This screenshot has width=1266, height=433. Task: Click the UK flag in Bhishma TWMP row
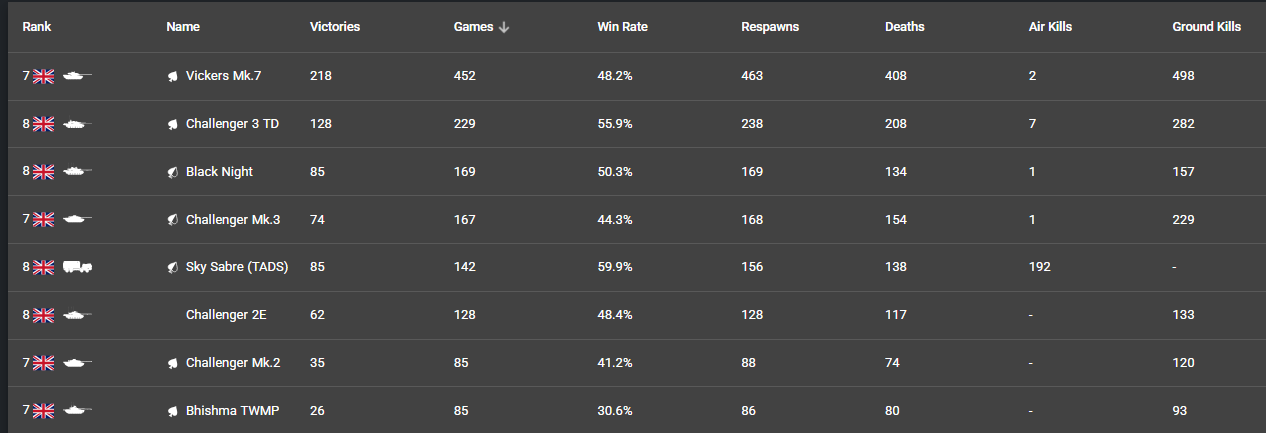point(43,411)
